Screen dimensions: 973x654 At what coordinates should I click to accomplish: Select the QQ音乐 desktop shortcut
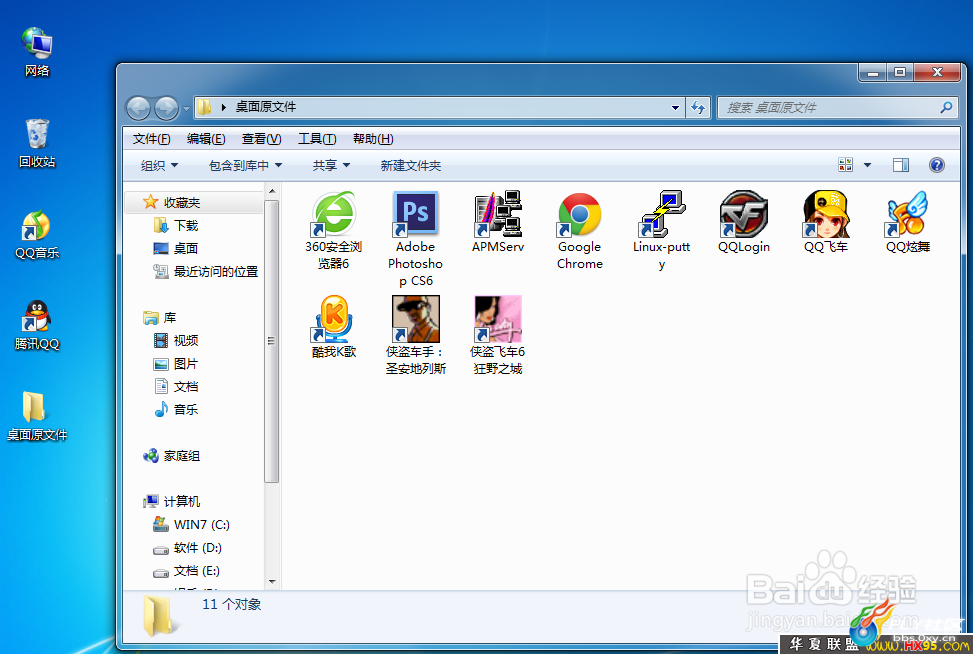point(37,235)
